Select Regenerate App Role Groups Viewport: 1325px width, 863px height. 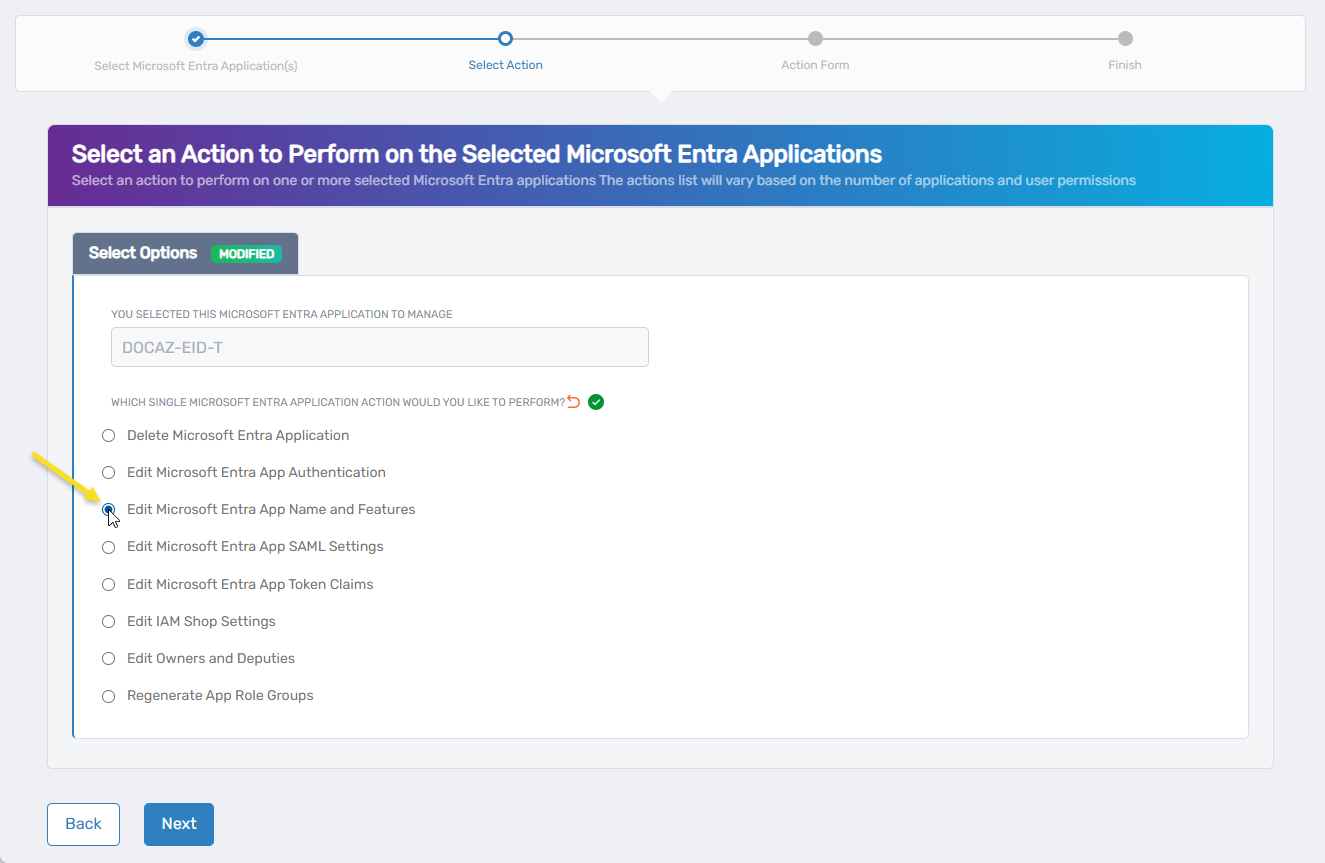coord(108,696)
